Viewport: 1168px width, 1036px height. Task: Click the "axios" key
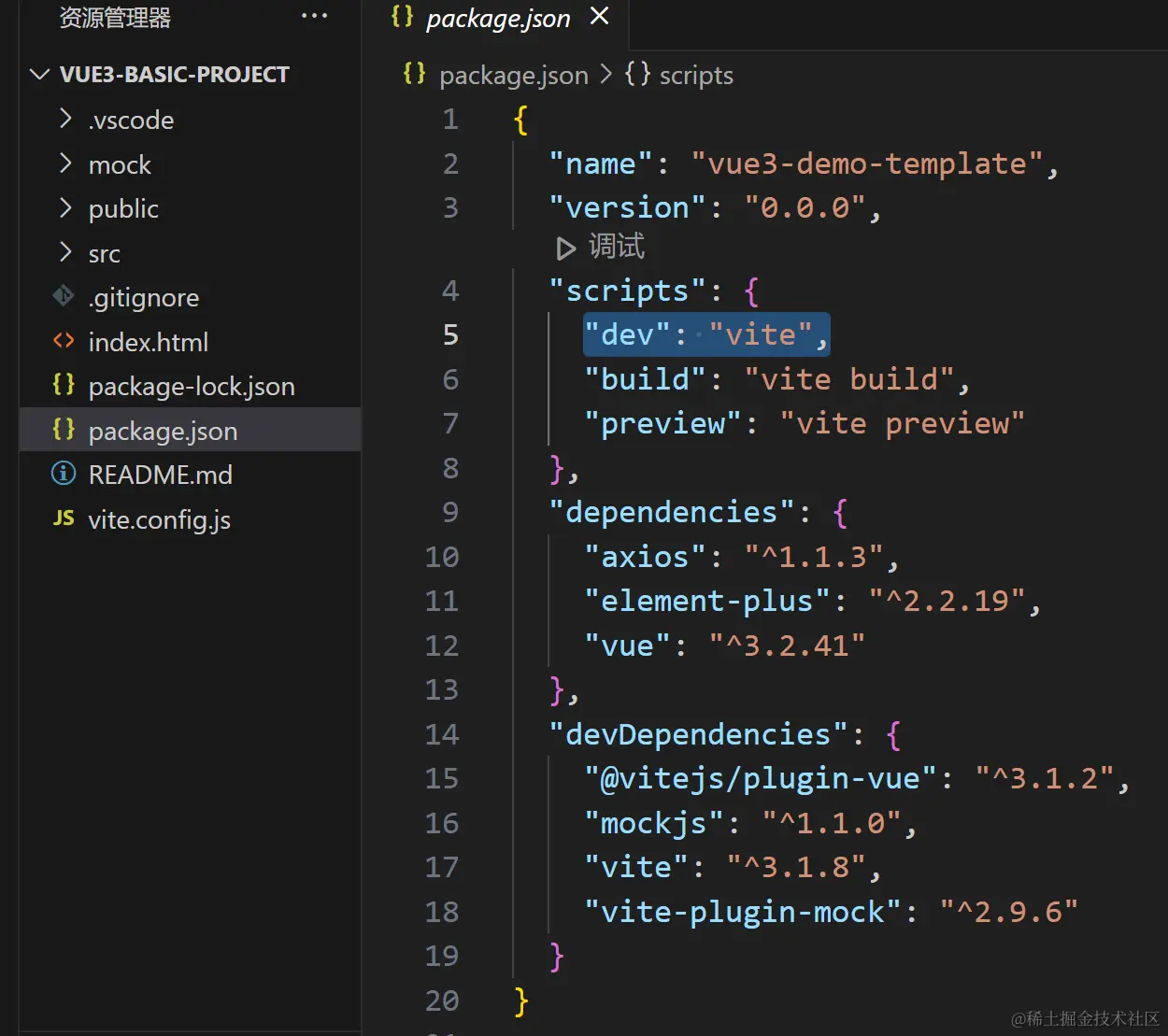645,558
